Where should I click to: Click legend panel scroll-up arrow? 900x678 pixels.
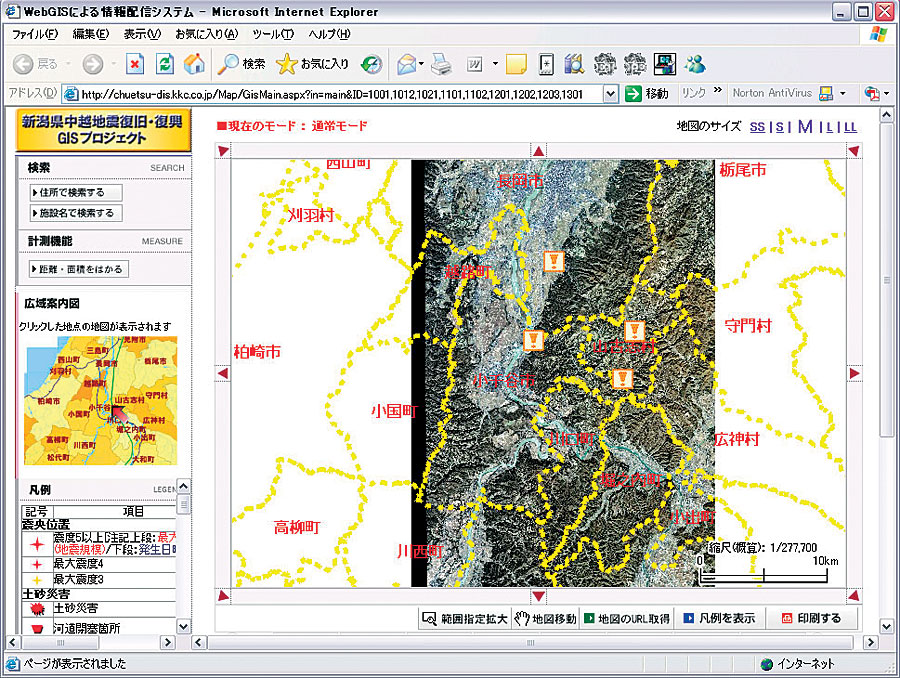point(183,486)
